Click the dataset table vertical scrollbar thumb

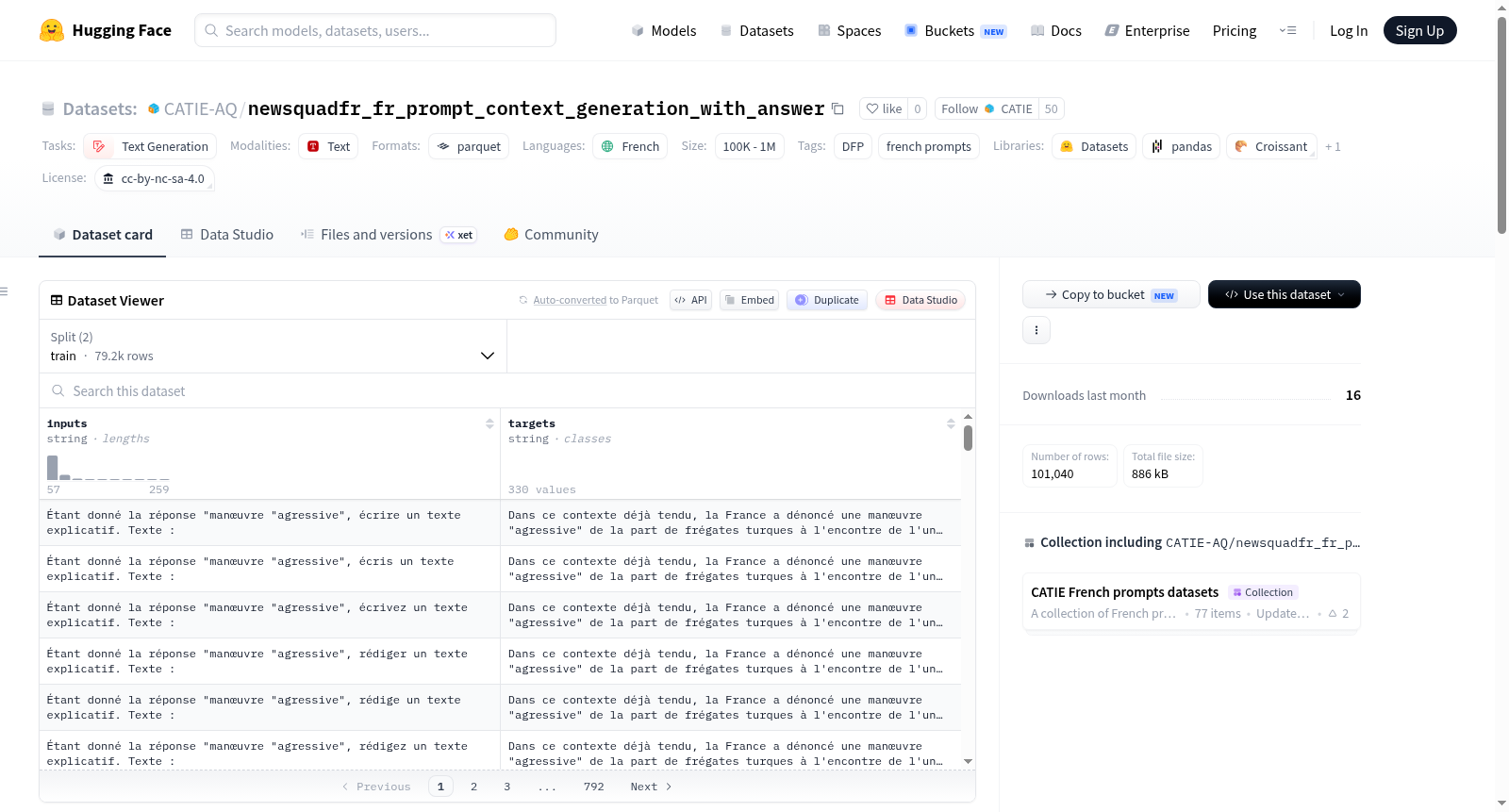tap(968, 438)
